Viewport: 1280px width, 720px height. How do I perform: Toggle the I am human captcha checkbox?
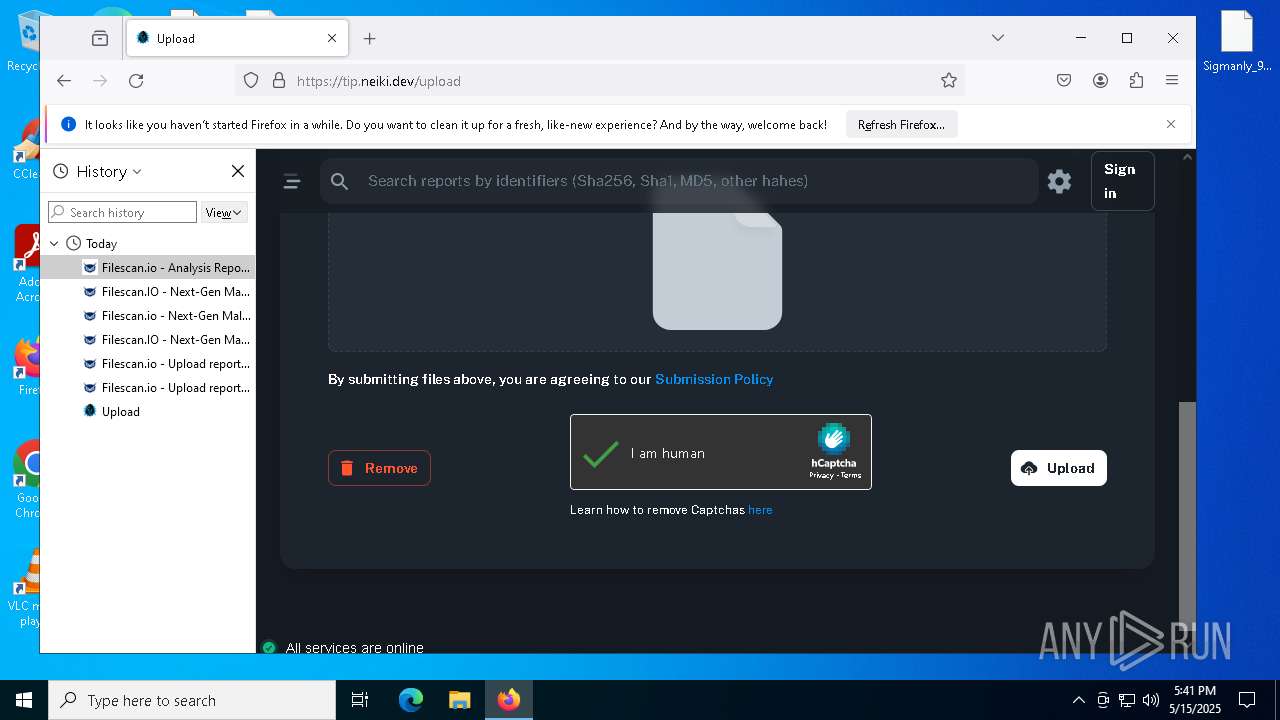click(x=601, y=453)
